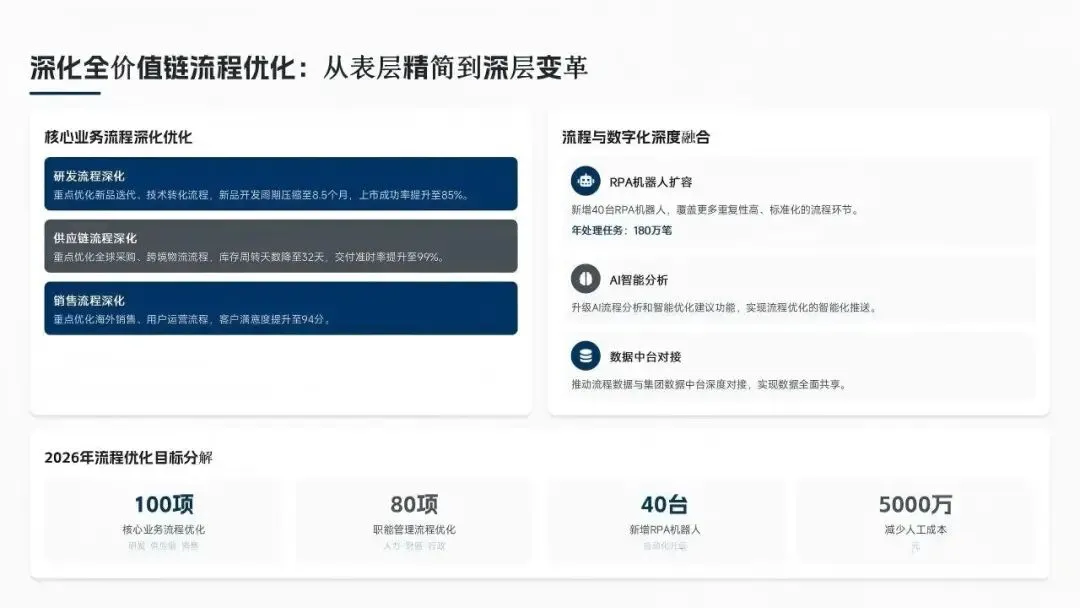Click the 数据中台对接 label
Image resolution: width=1080 pixels, height=608 pixels.
pos(645,357)
